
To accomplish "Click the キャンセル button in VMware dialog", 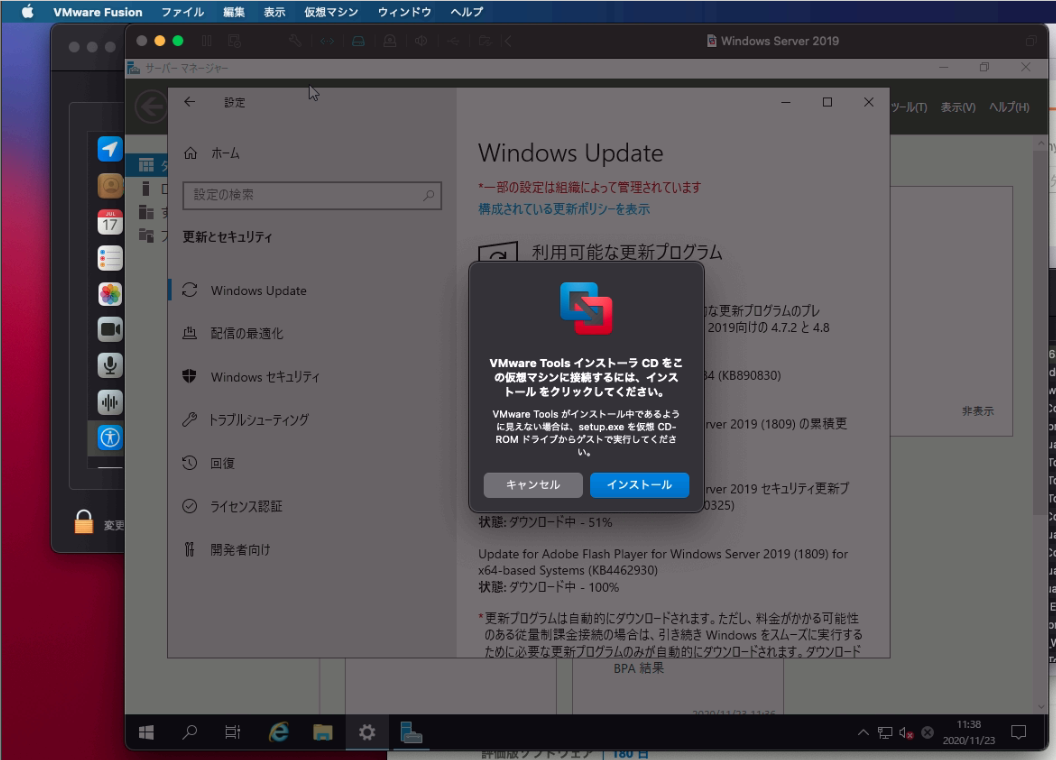I will point(533,485).
